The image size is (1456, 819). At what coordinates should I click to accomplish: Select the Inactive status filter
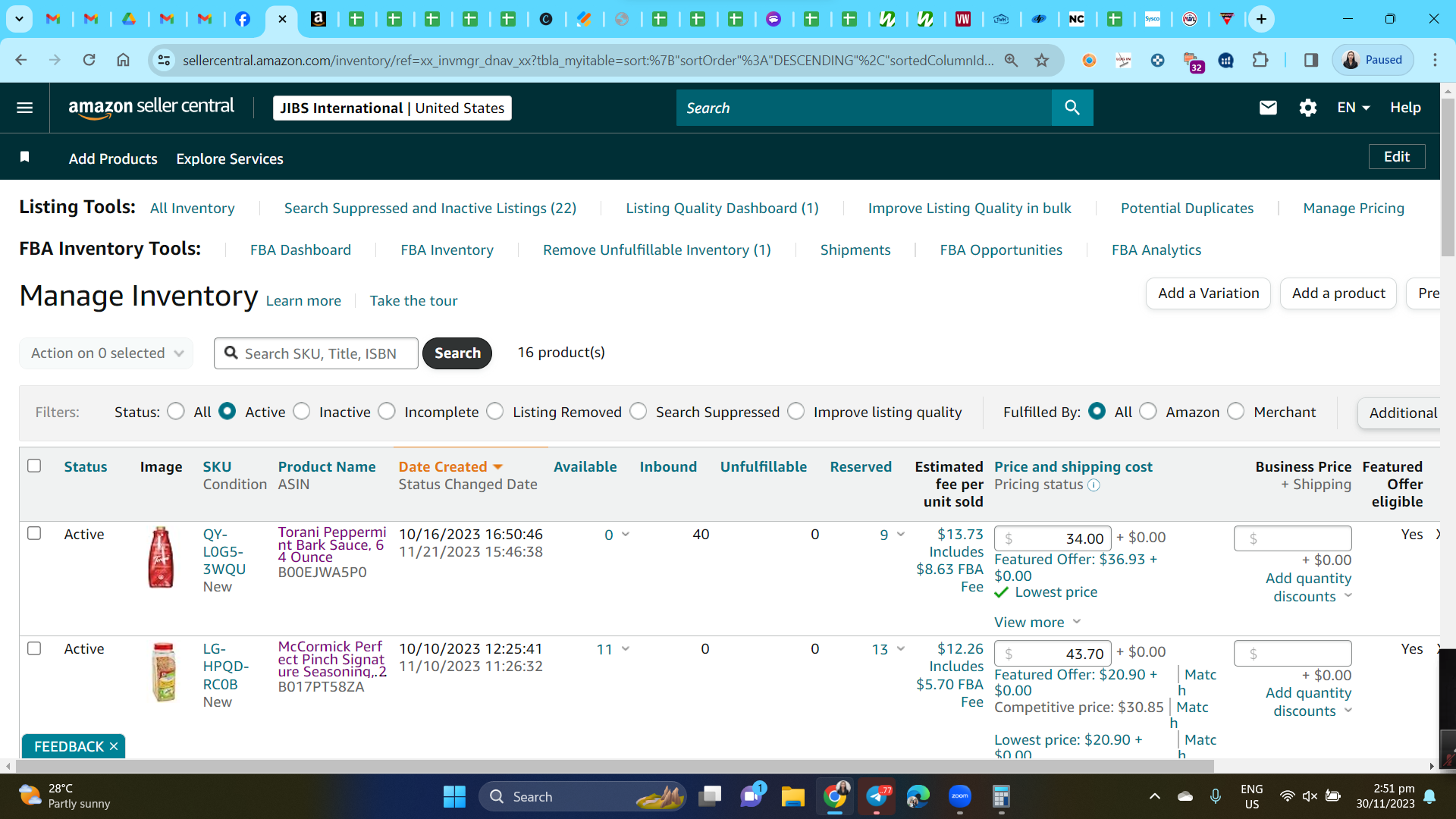tap(302, 411)
